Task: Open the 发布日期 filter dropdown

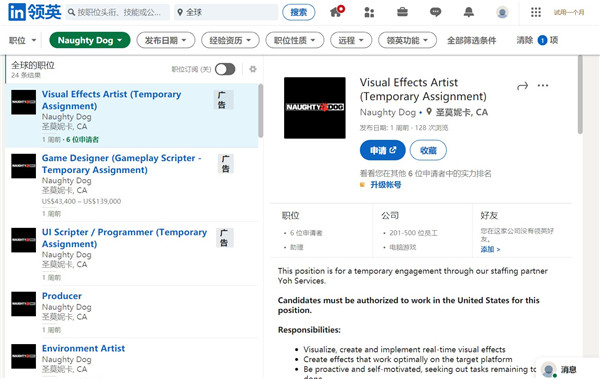Action: coord(166,40)
